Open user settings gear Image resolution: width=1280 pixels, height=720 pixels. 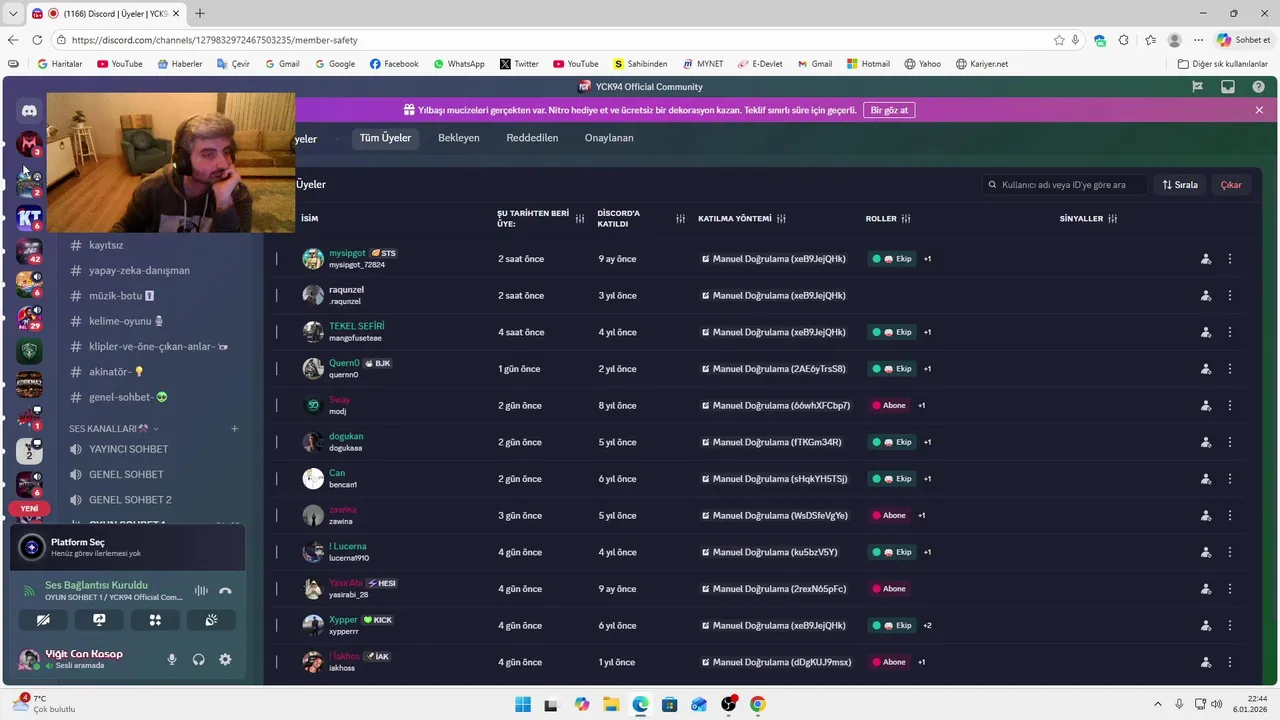225,659
